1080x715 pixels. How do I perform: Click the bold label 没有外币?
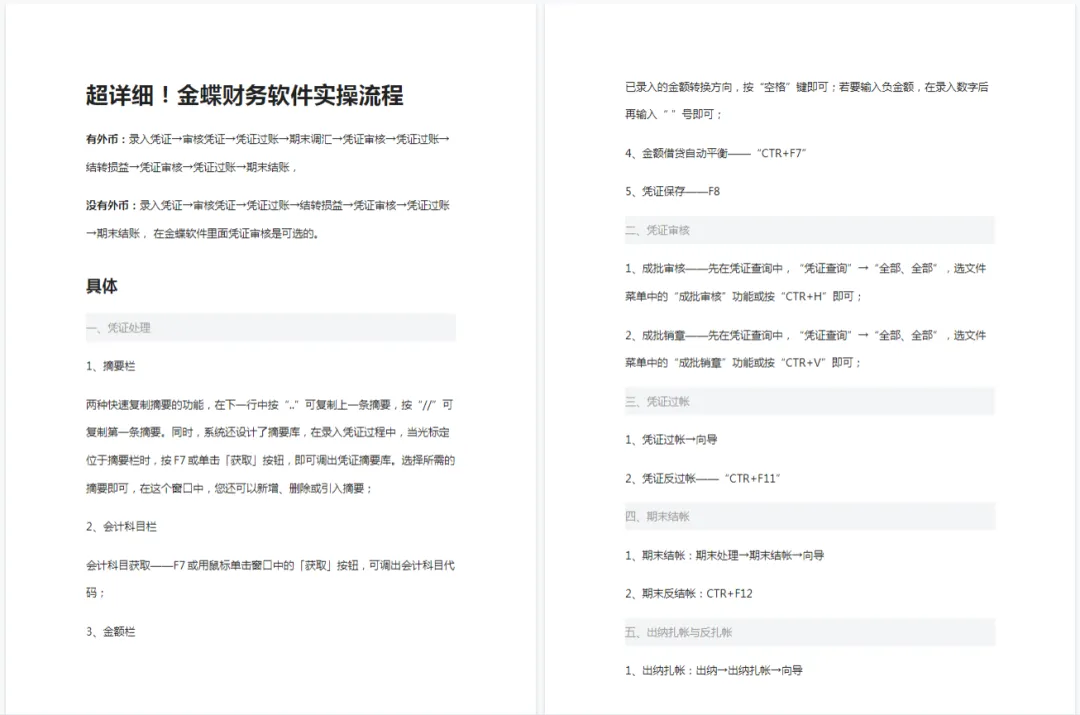pos(107,205)
